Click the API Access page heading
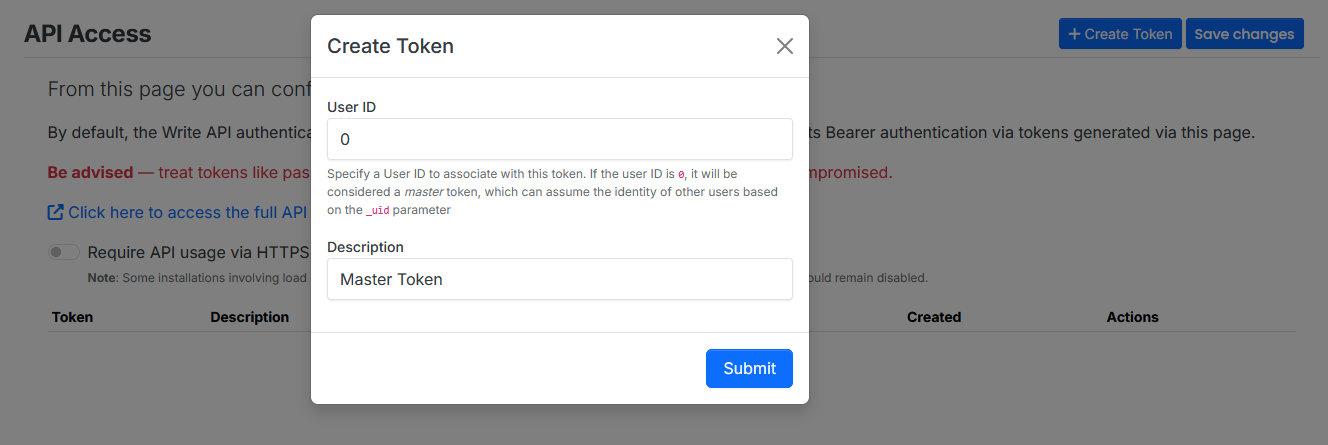 pyautogui.click(x=87, y=34)
